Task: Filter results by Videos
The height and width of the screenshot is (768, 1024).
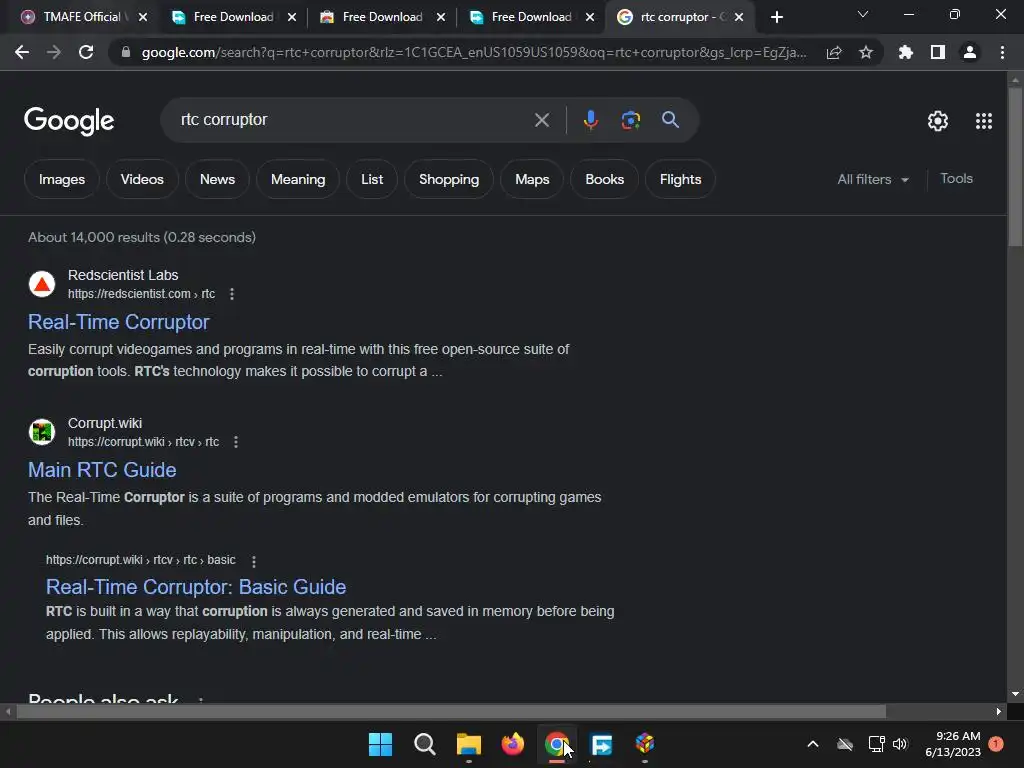Action: pyautogui.click(x=142, y=179)
